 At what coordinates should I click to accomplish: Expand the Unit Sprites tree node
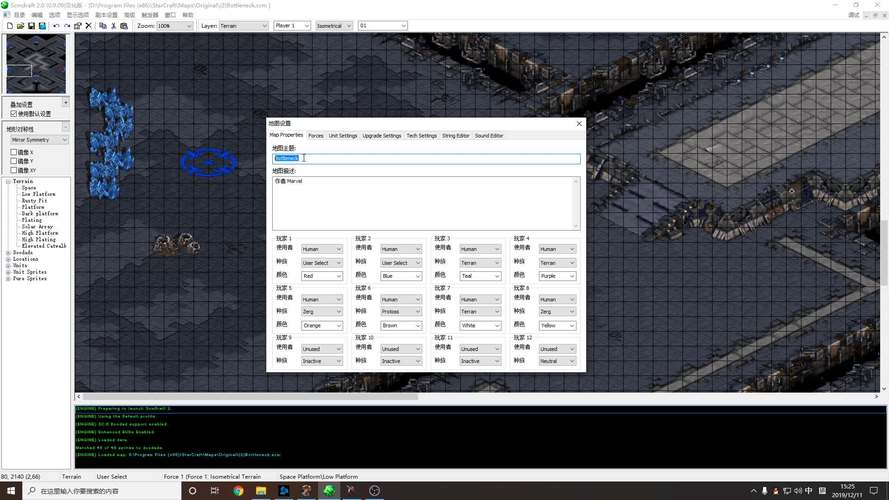9,272
